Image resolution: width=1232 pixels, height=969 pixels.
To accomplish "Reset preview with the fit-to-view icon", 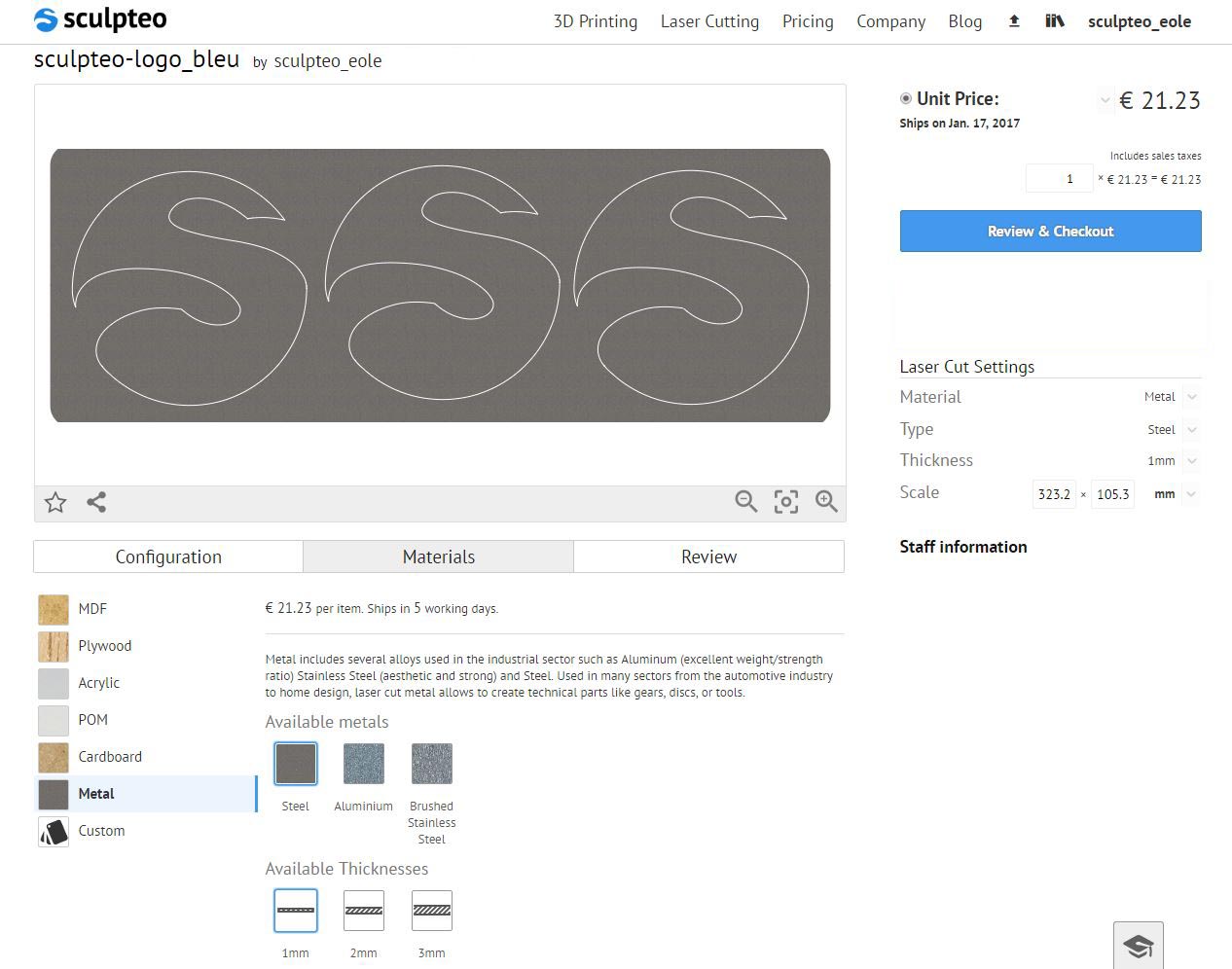I will tap(786, 501).
